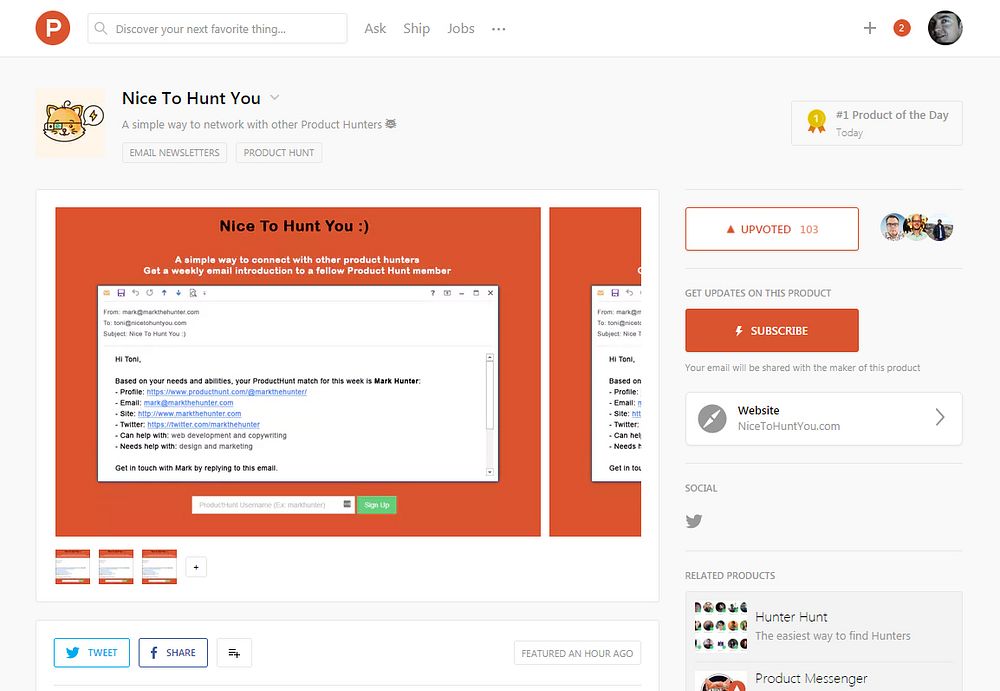Click the chevron arrow on Website card
1000x691 pixels.
pyautogui.click(x=939, y=417)
